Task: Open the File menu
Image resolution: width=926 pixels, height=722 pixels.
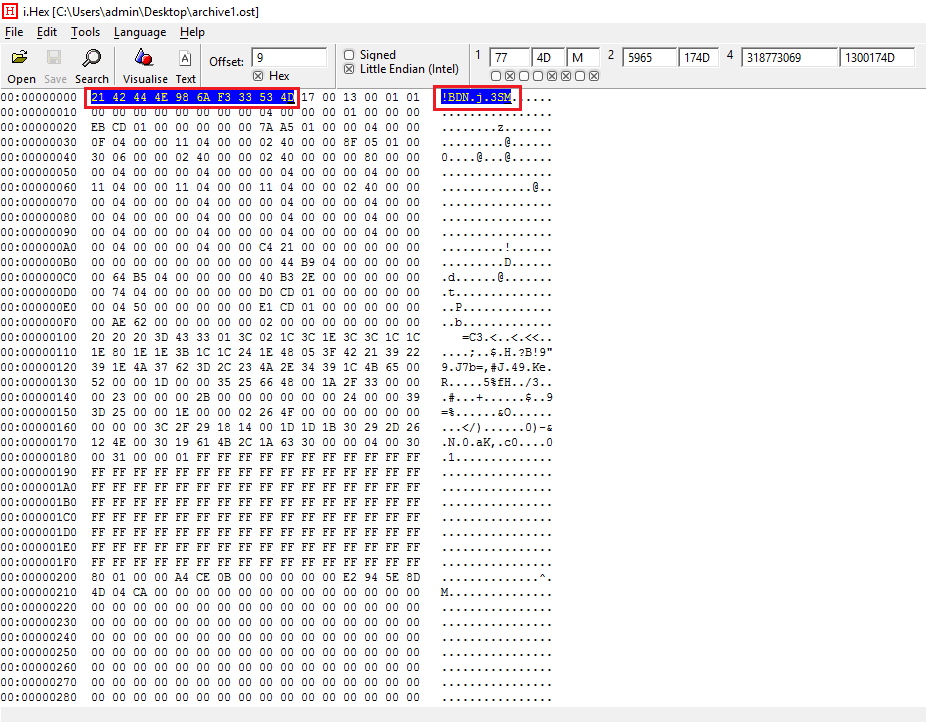Action: click(14, 32)
